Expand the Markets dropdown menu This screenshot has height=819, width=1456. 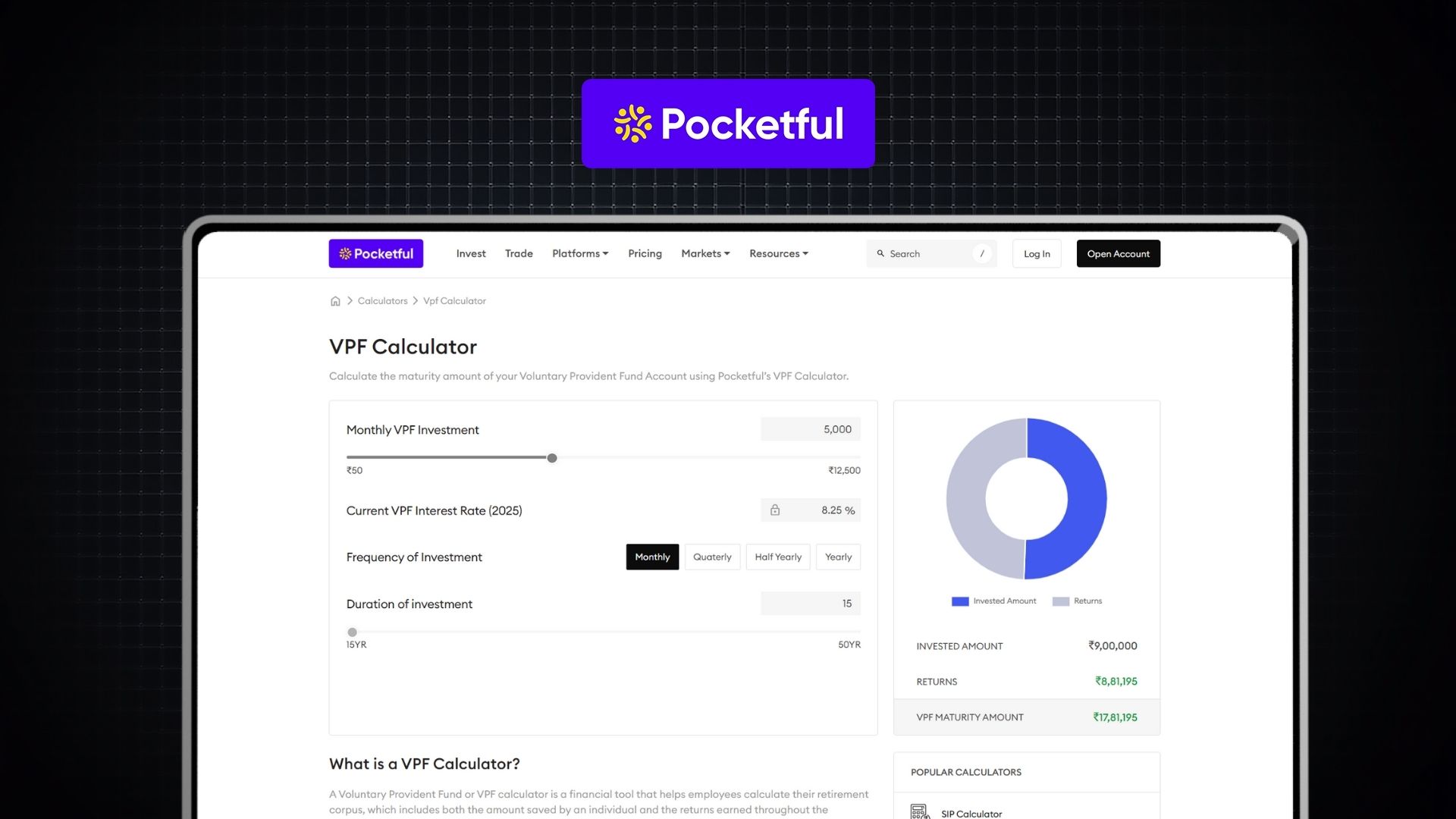pos(705,254)
